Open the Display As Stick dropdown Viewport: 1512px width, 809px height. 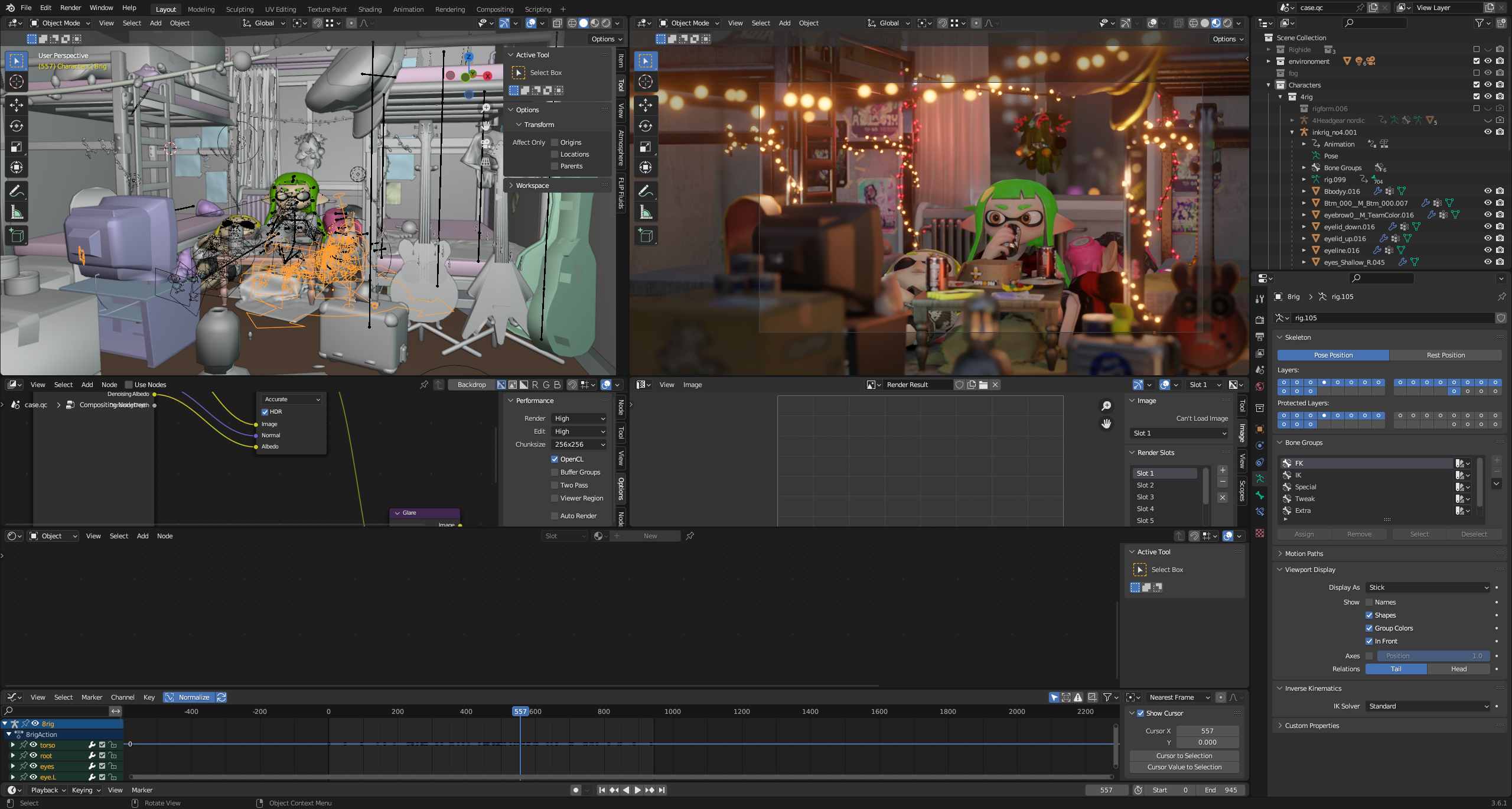1428,587
